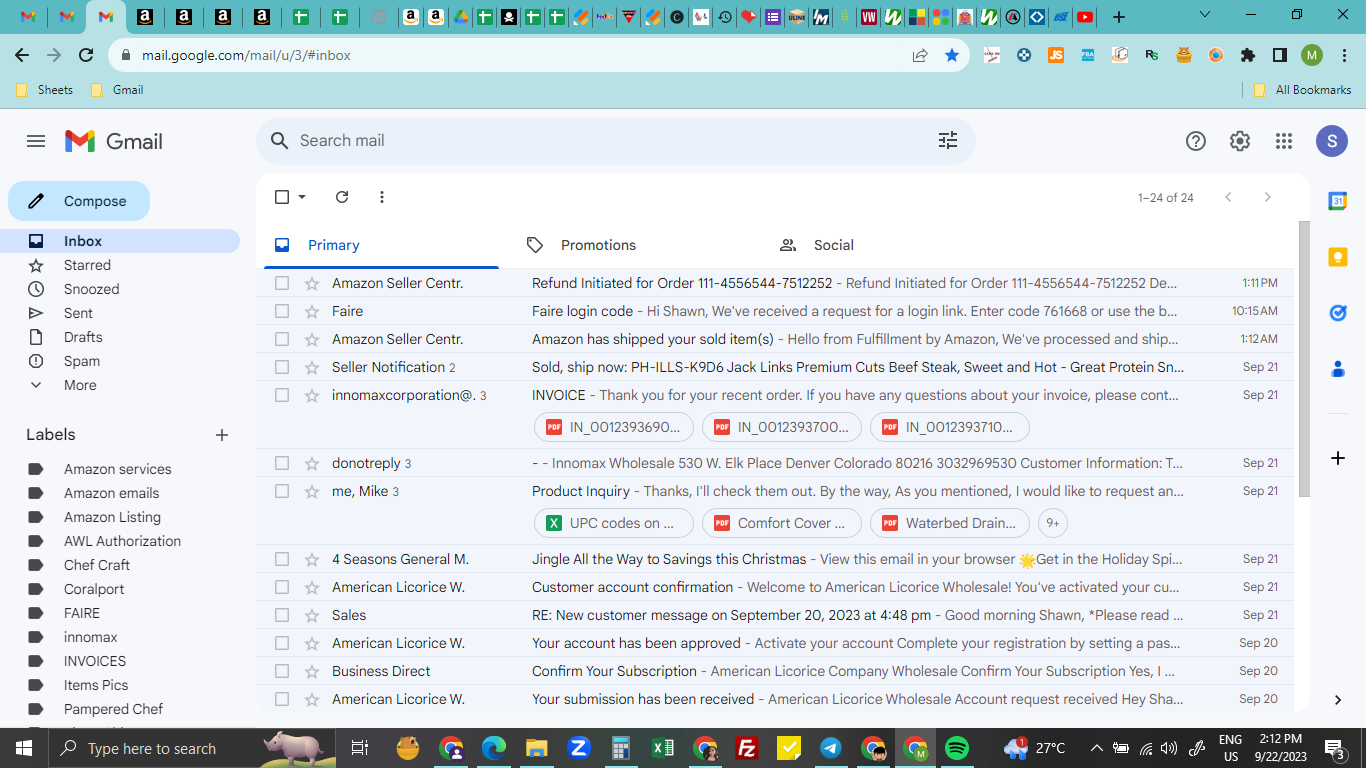The width and height of the screenshot is (1366, 768).
Task: Open Excel from the taskbar
Action: click(x=662, y=748)
